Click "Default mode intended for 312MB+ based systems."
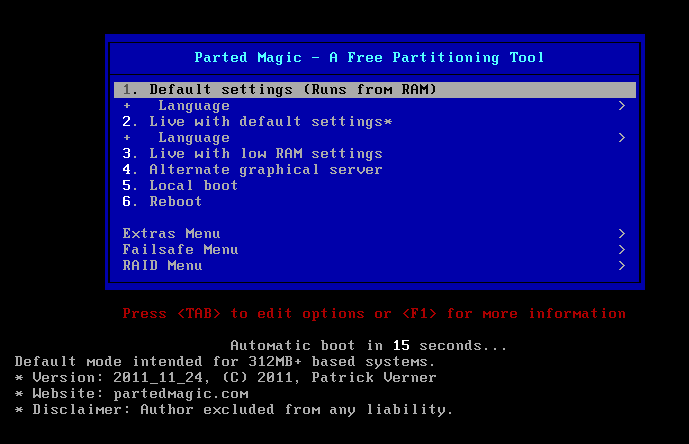Image resolution: width=689 pixels, height=444 pixels. pos(225,362)
